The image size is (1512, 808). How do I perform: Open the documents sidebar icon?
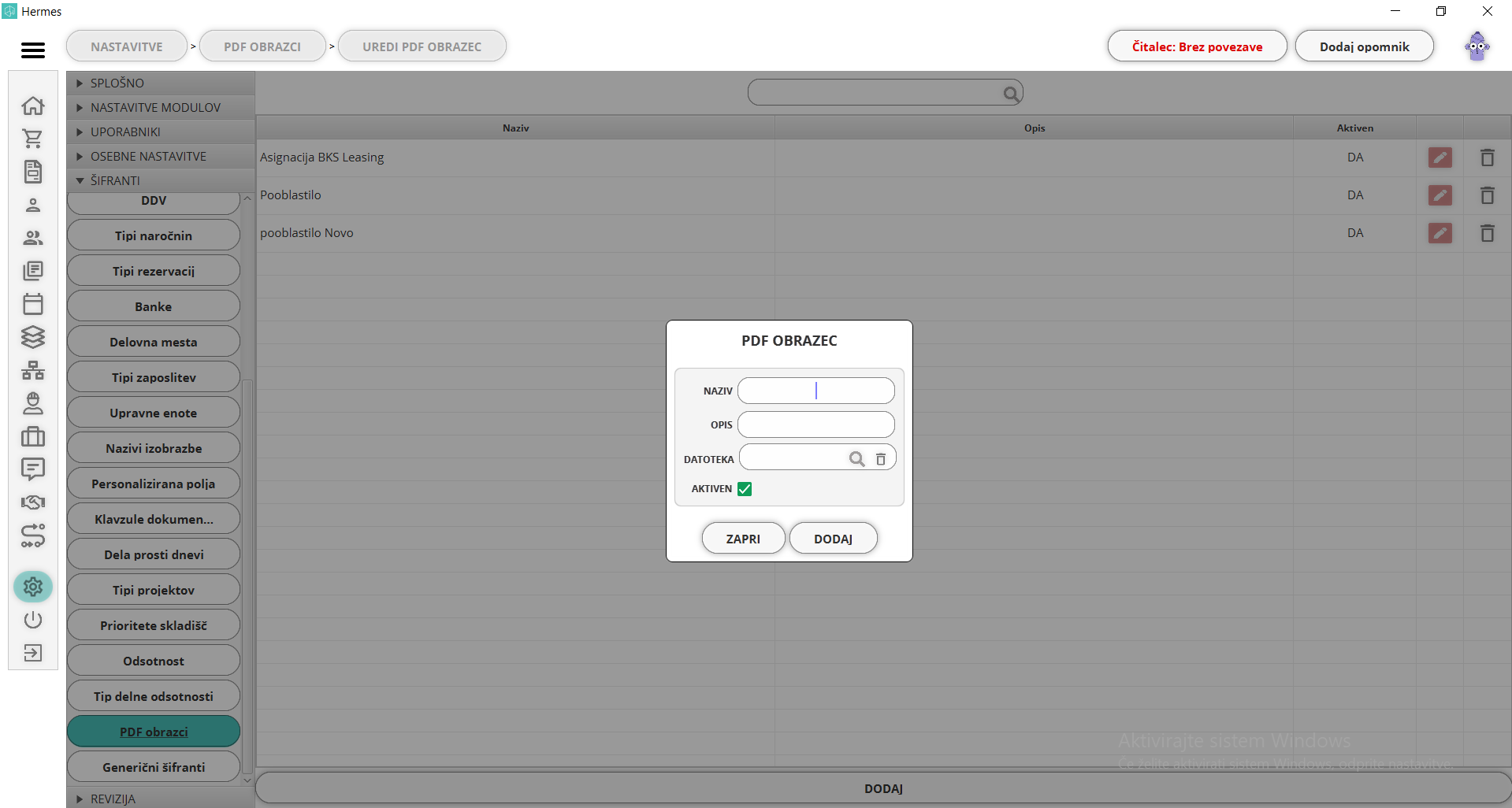click(33, 172)
